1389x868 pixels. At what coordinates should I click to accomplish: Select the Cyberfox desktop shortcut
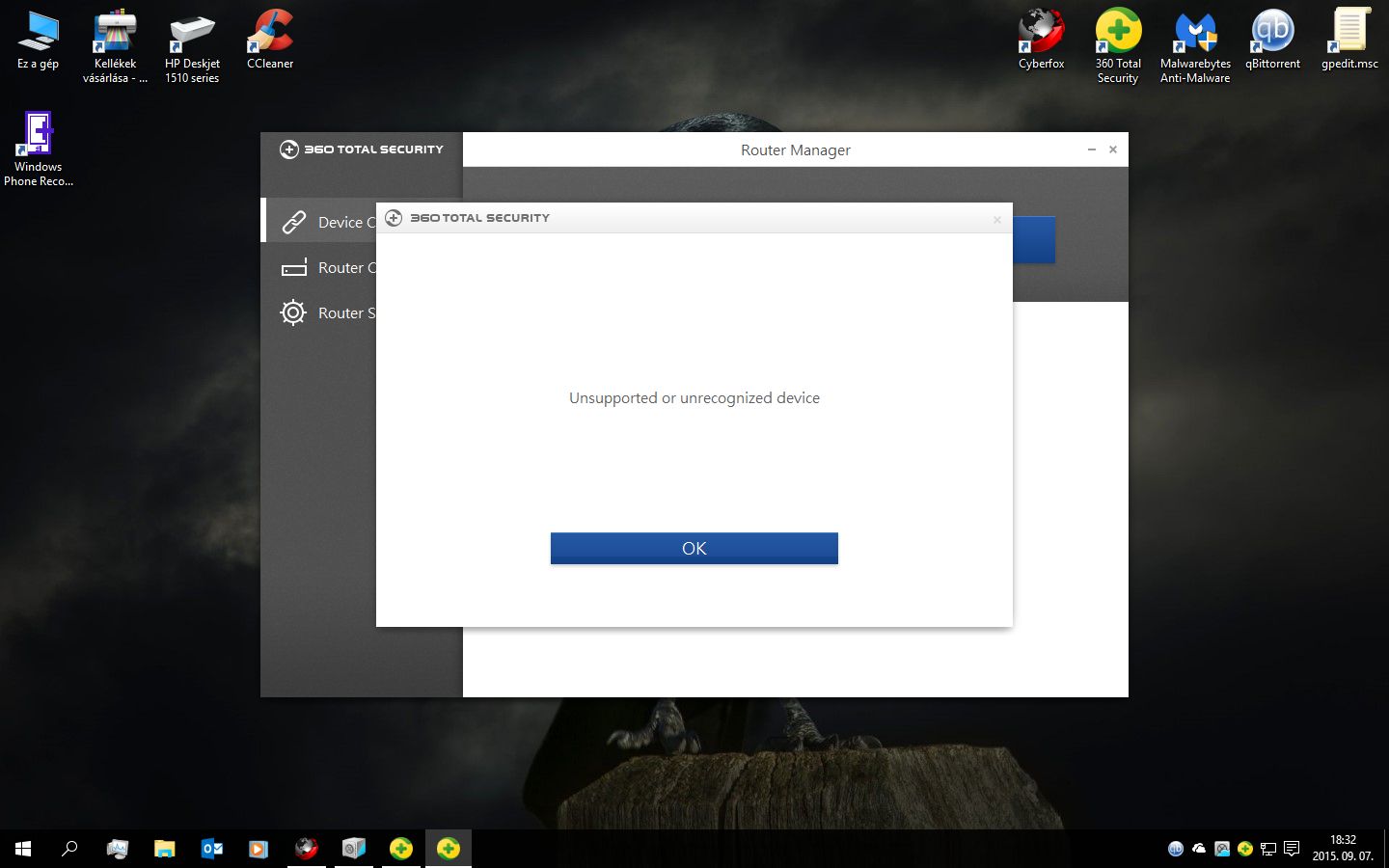(x=1041, y=41)
